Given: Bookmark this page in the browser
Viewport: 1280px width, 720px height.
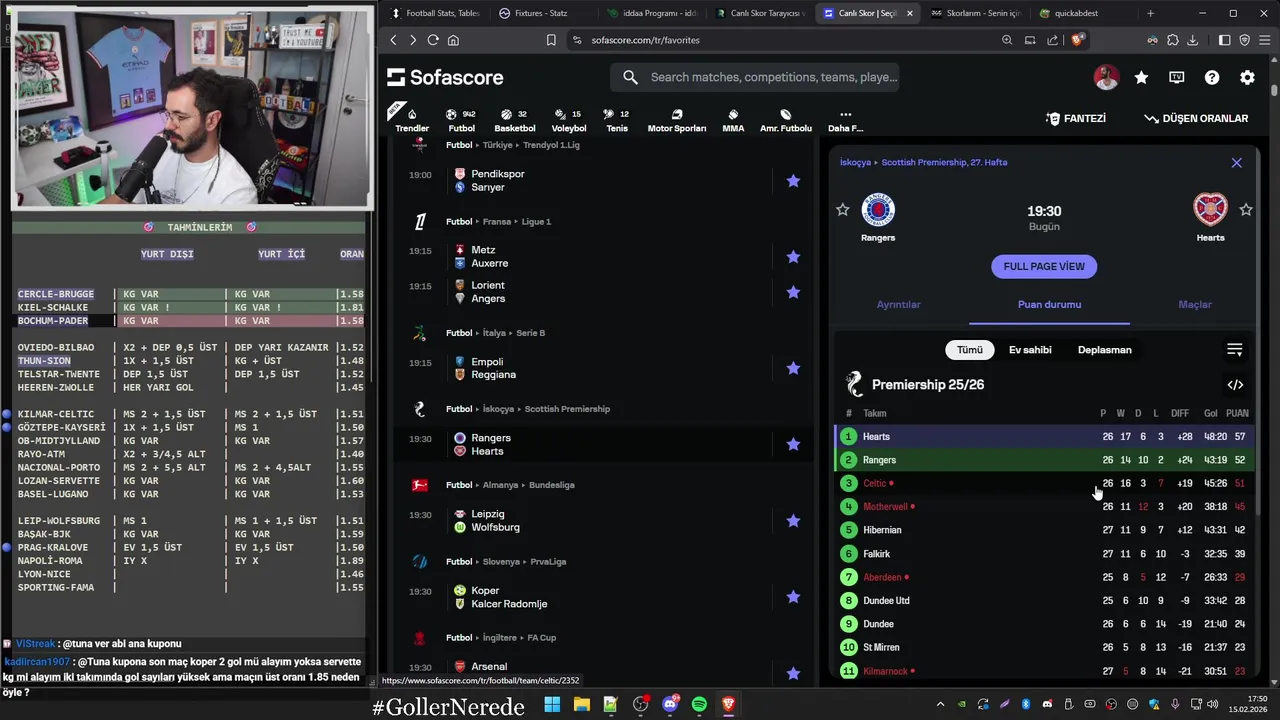Looking at the screenshot, I should coord(551,40).
